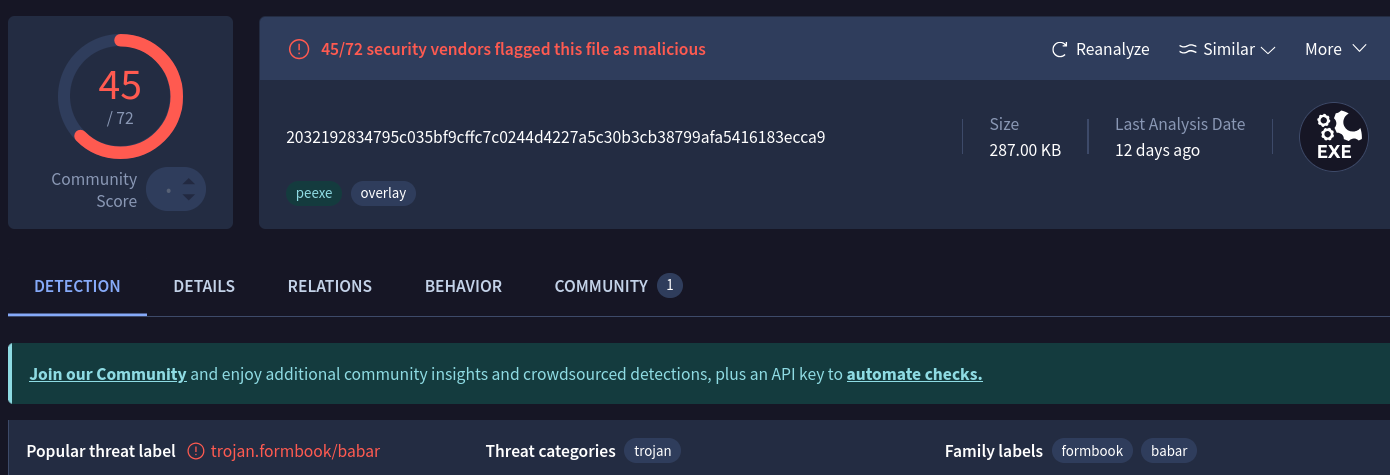1390x475 pixels.
Task: Click the Similar approximate-equals icon
Action: pos(1188,49)
